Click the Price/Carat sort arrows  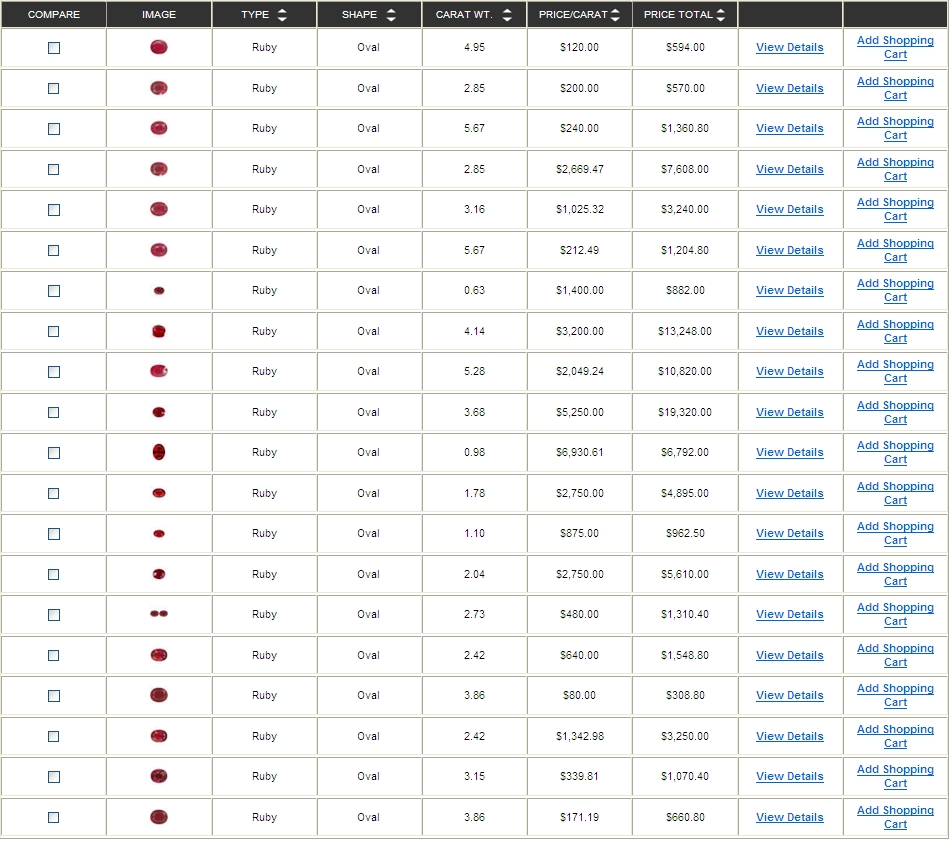(x=615, y=15)
